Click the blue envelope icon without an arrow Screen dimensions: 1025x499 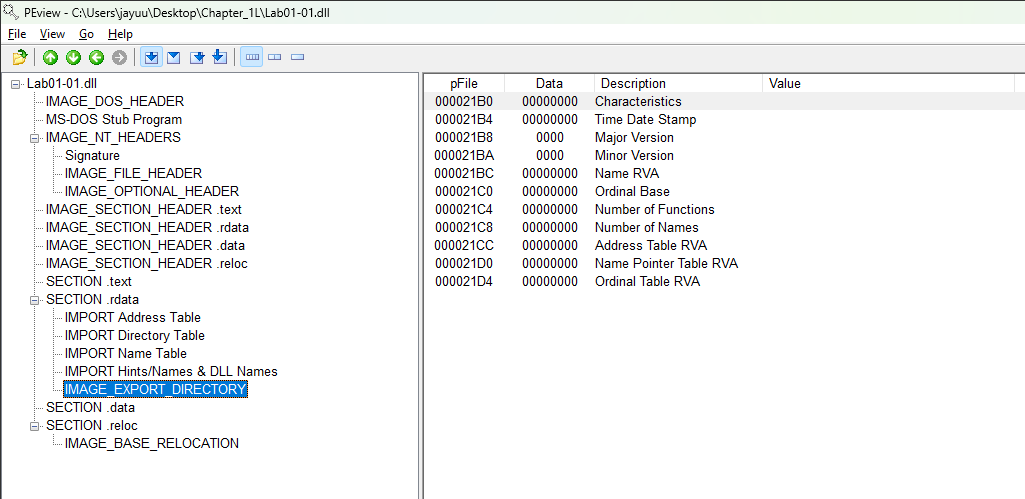pos(174,58)
